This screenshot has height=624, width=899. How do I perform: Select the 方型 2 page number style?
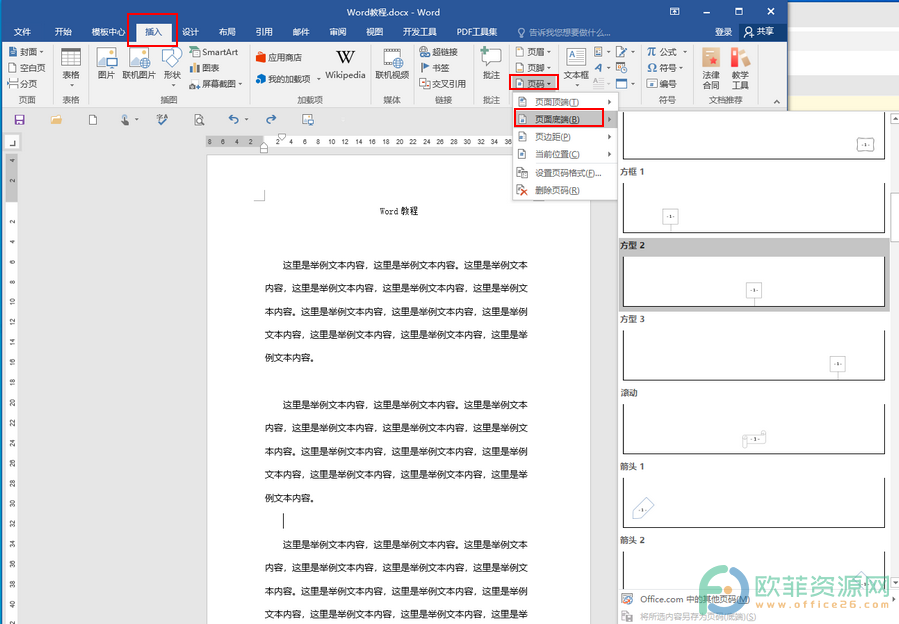pos(753,275)
